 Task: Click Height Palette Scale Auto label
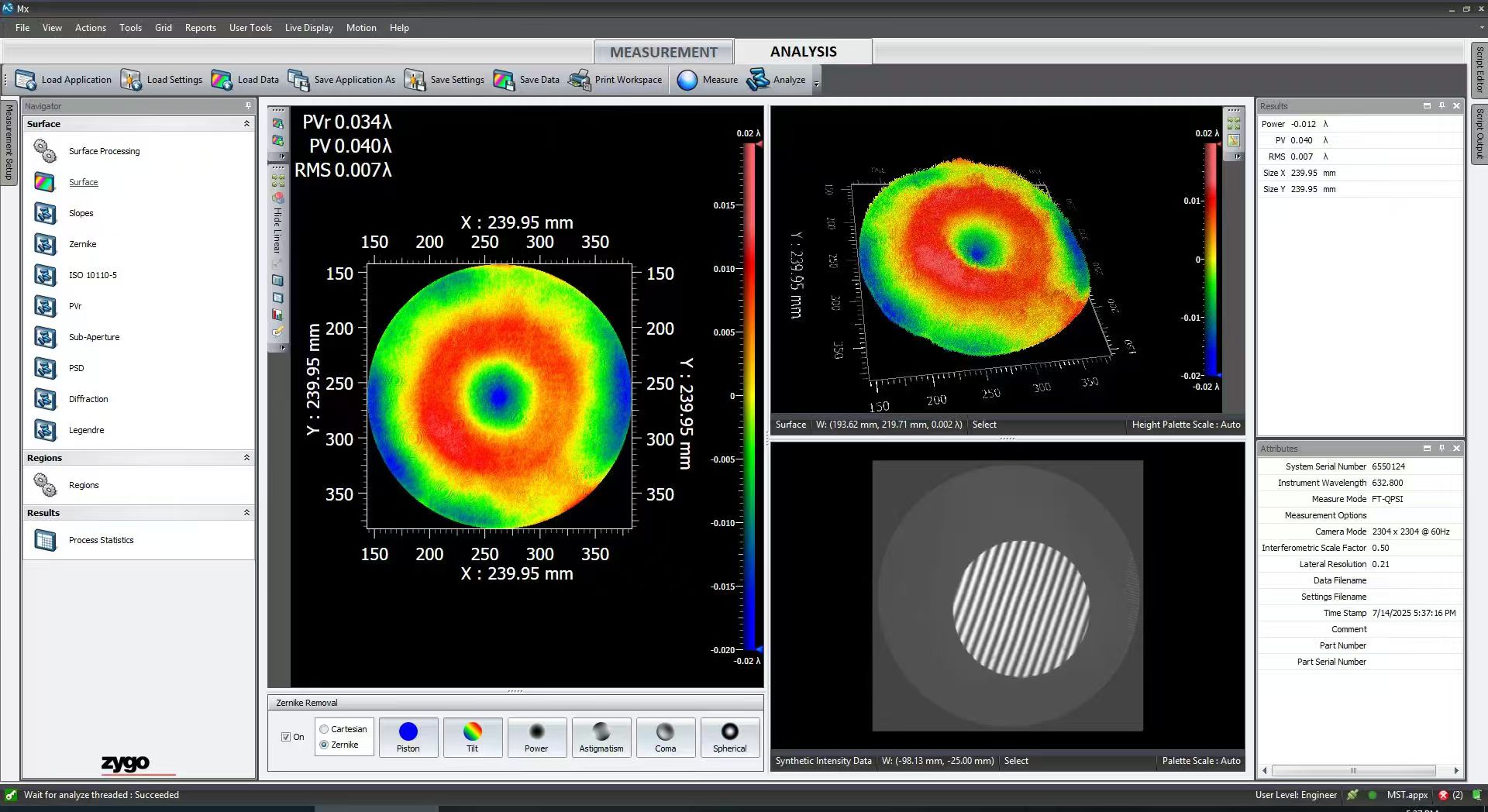click(1186, 425)
